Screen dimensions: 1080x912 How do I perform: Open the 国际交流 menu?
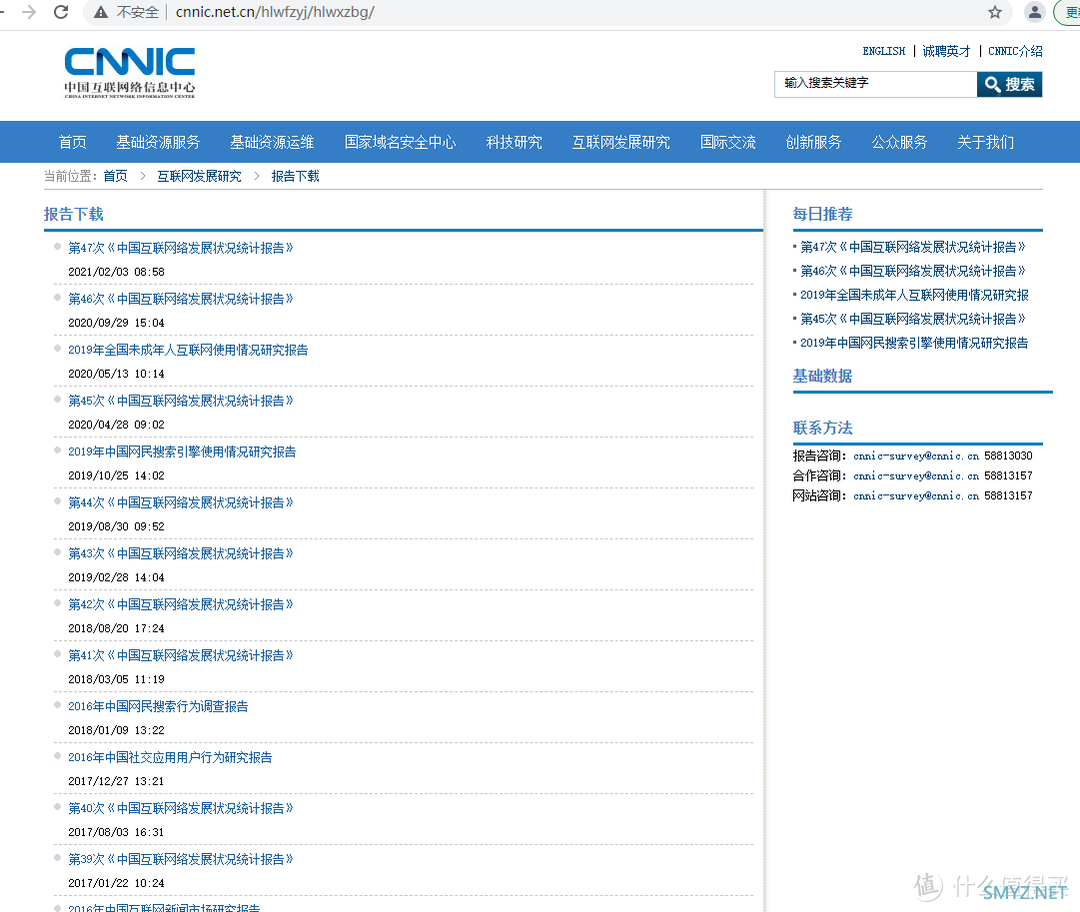pyautogui.click(x=728, y=142)
